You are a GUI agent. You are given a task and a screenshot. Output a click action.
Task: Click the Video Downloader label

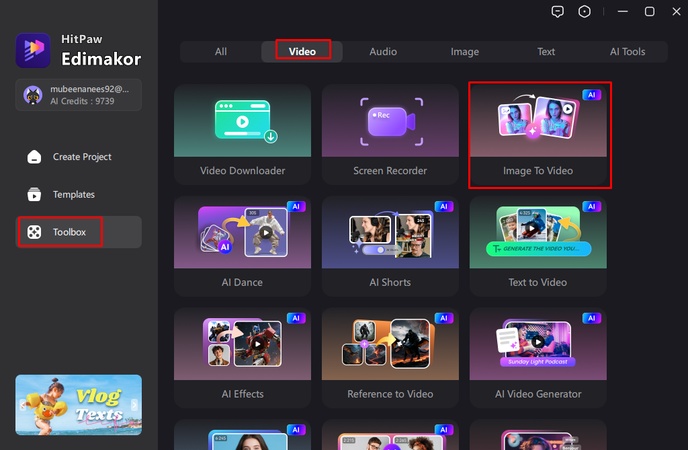[x=243, y=171]
